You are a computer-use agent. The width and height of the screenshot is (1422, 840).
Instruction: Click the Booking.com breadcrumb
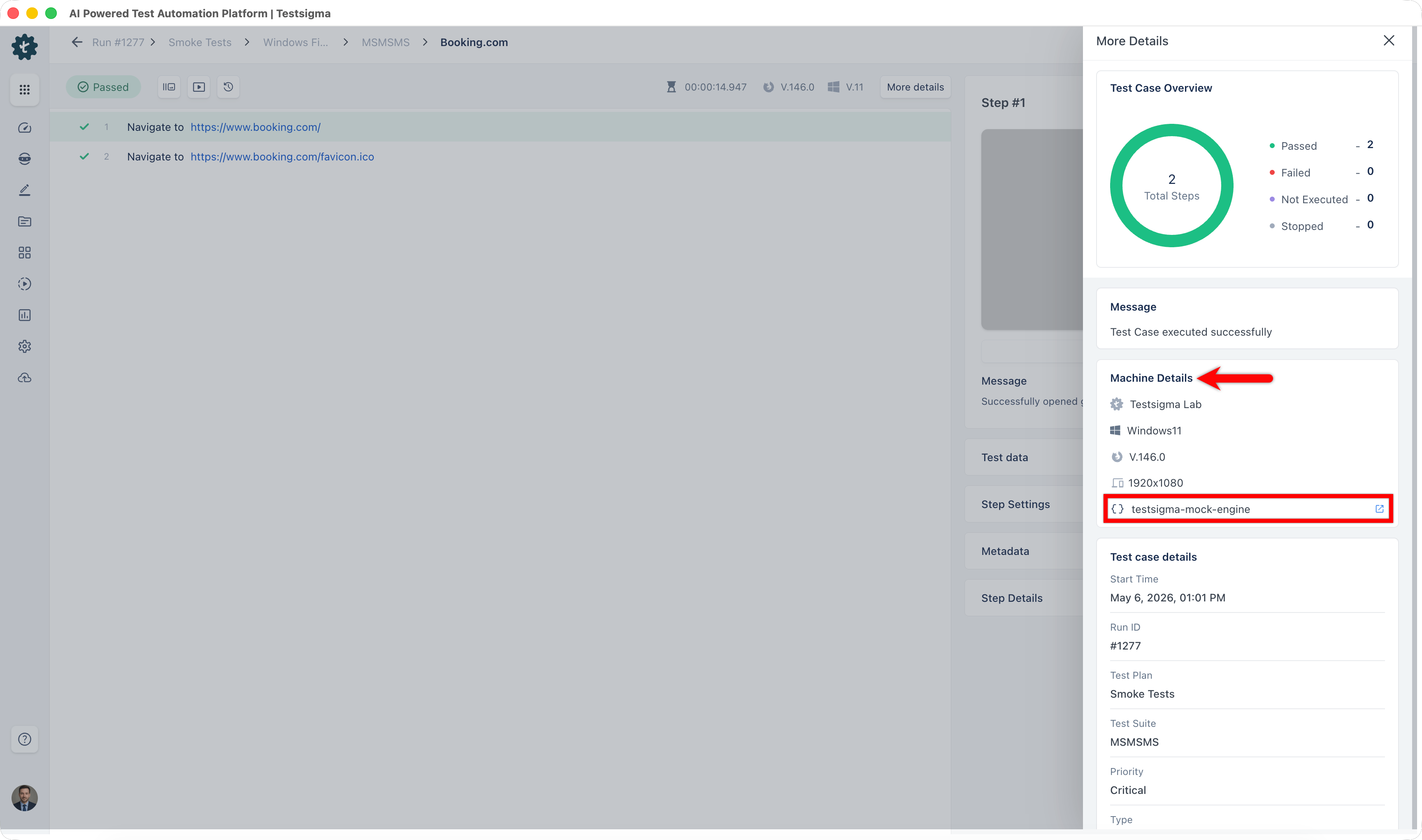pyautogui.click(x=474, y=42)
